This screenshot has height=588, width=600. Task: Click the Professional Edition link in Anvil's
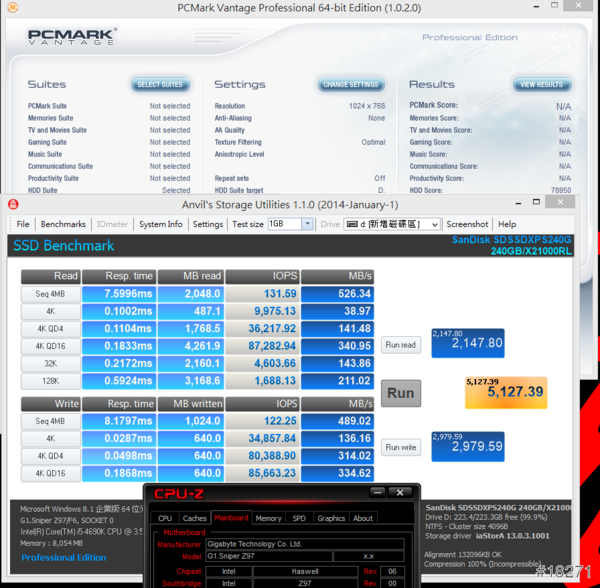click(64, 558)
